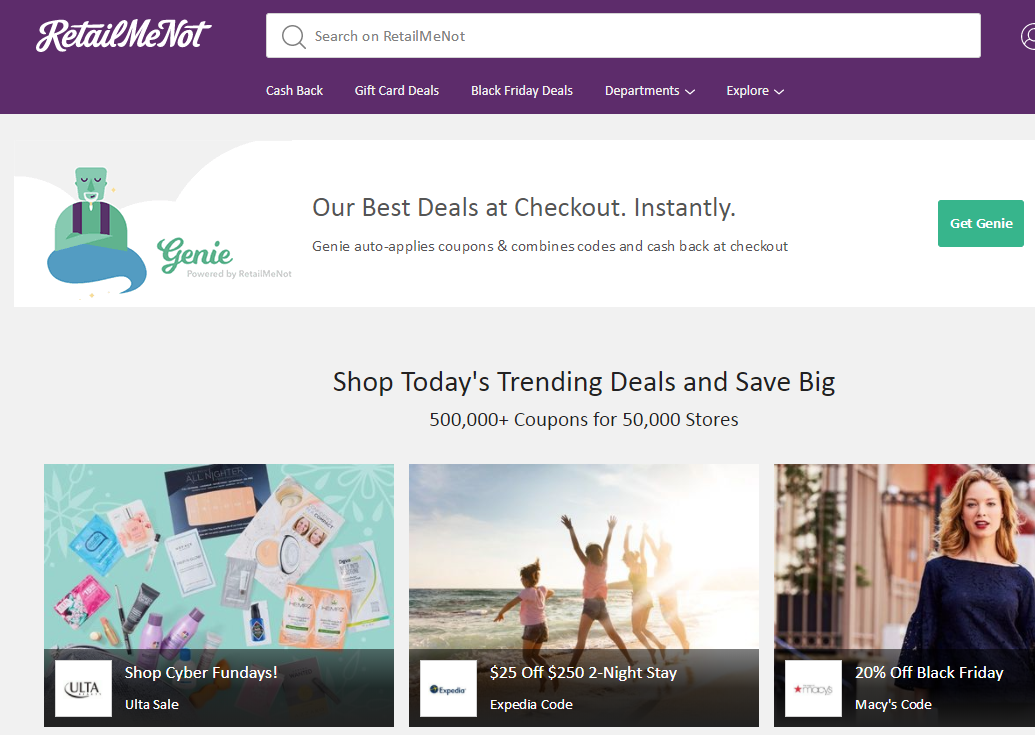Go to Gift Card Deals
This screenshot has height=735, width=1035.
click(397, 91)
